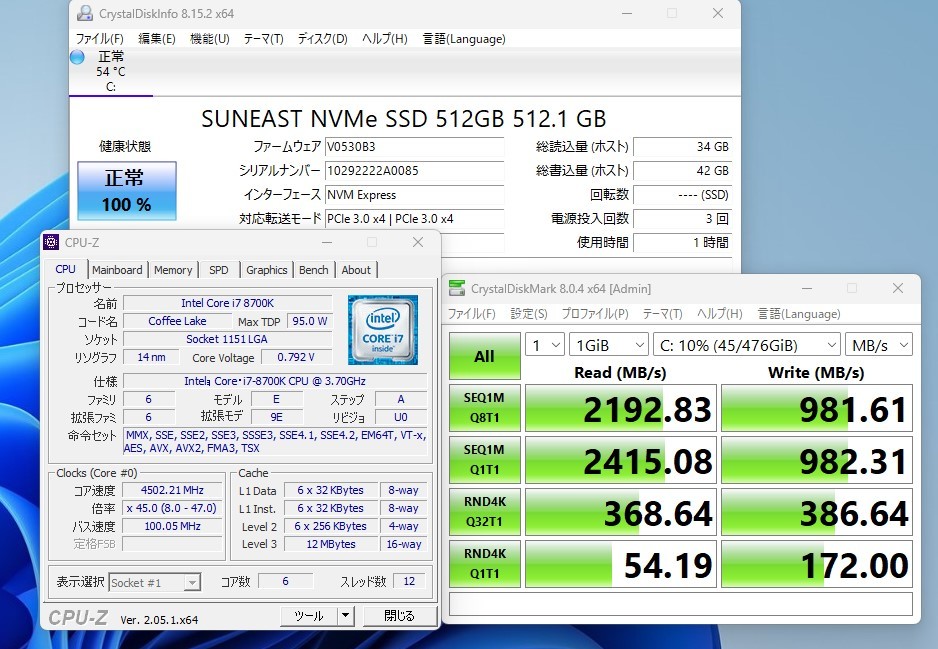
Task: Click the firmware field V0530B3
Action: (x=414, y=147)
